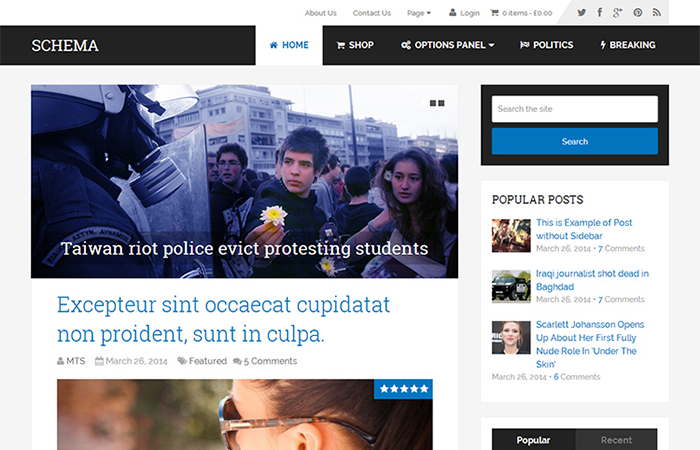Open the Facebook social icon
700x450 pixels.
(600, 12)
